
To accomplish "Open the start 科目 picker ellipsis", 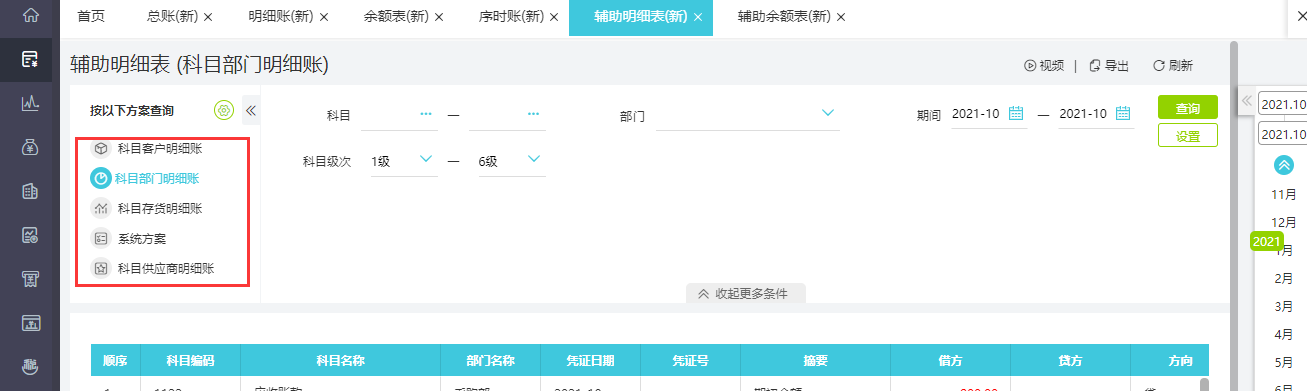I will pyautogui.click(x=427, y=115).
